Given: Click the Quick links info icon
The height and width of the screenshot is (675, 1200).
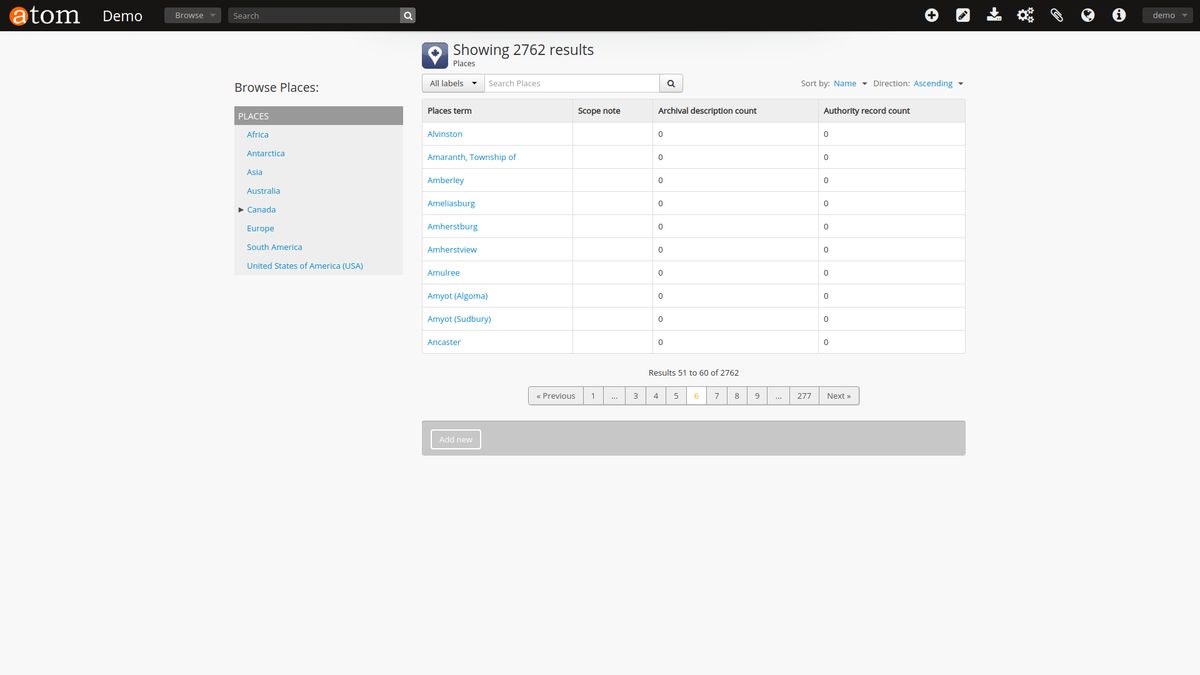Looking at the screenshot, I should click(1118, 15).
